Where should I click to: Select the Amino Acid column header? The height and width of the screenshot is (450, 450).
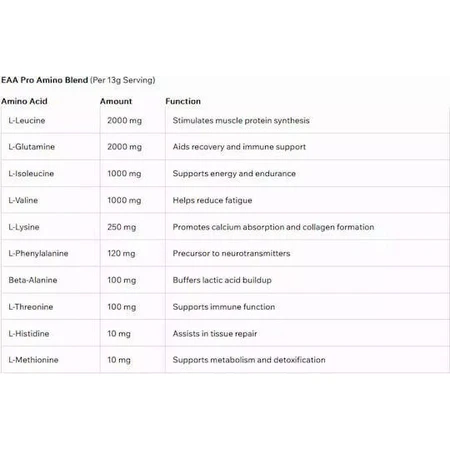[x=24, y=101]
